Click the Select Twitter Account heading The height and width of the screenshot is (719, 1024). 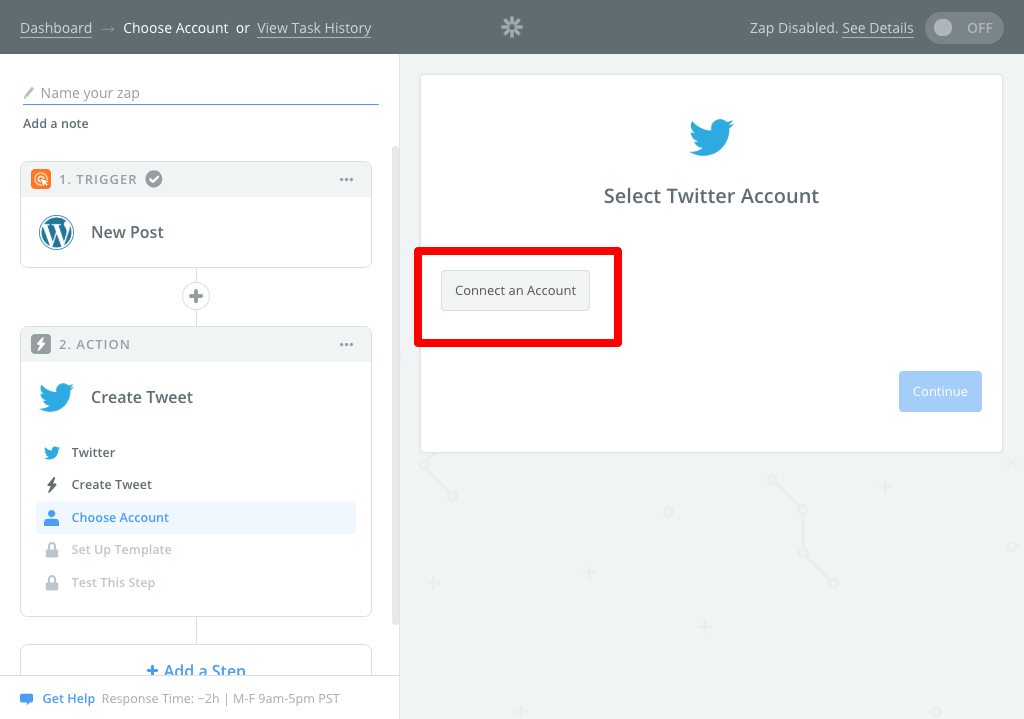point(711,196)
